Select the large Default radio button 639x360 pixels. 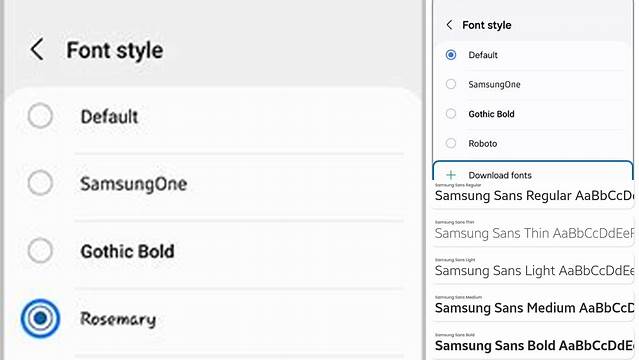(40, 116)
